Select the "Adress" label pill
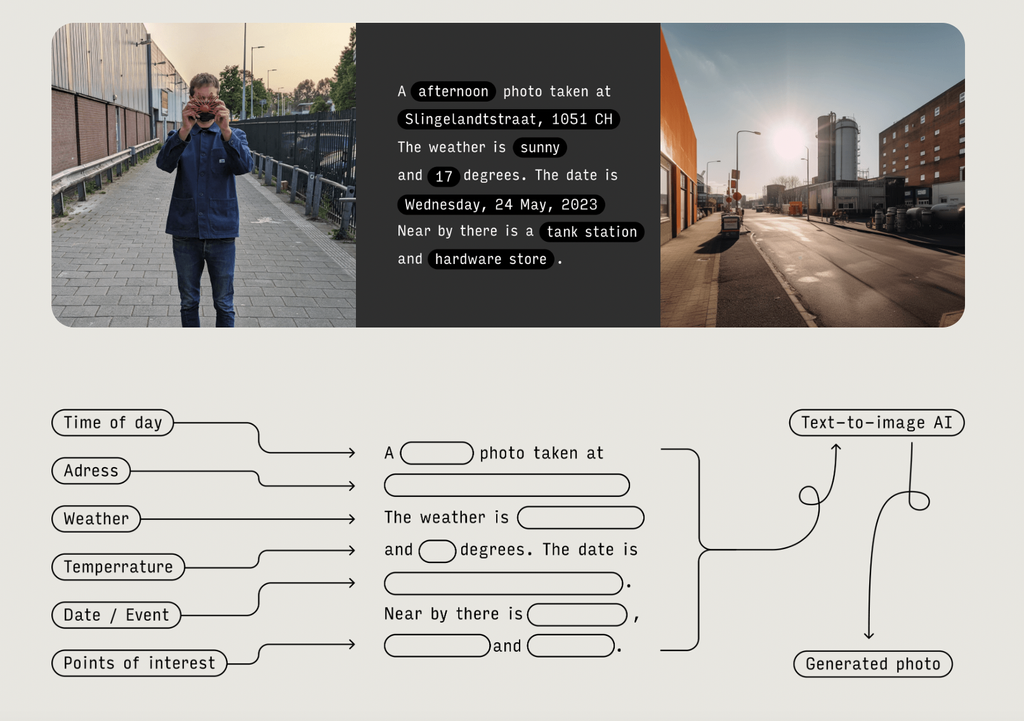 tap(90, 471)
